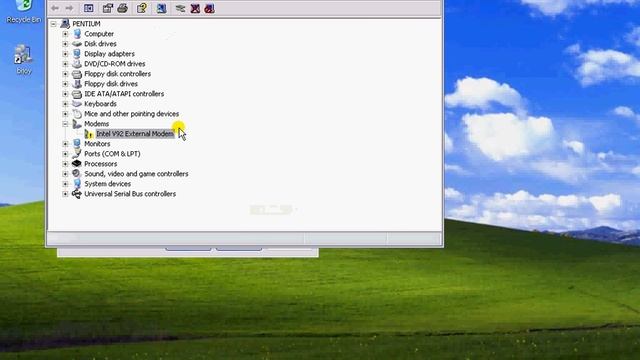Image resolution: width=640 pixels, height=360 pixels.
Task: Click the Forward arrow in toolbar
Action: [x=69, y=8]
